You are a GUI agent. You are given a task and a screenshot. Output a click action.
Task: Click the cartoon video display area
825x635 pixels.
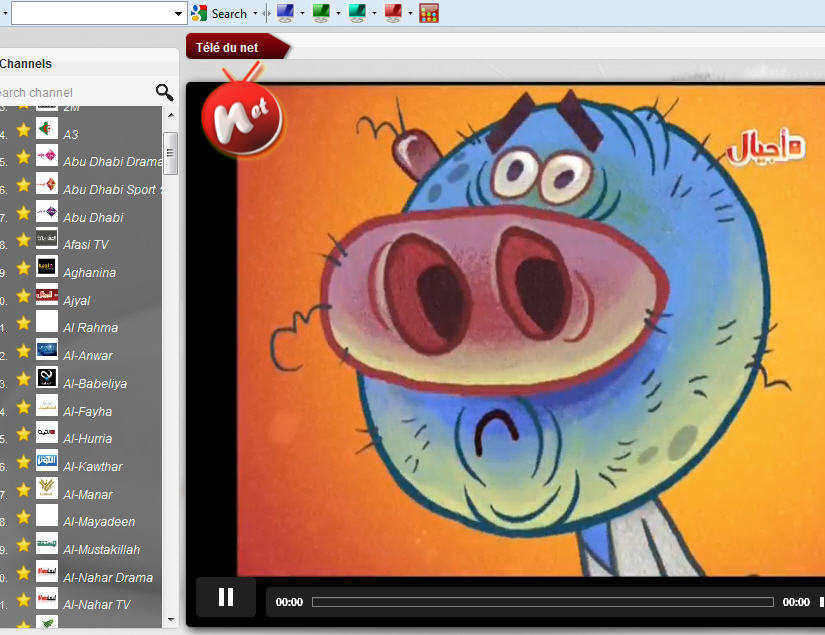click(531, 330)
